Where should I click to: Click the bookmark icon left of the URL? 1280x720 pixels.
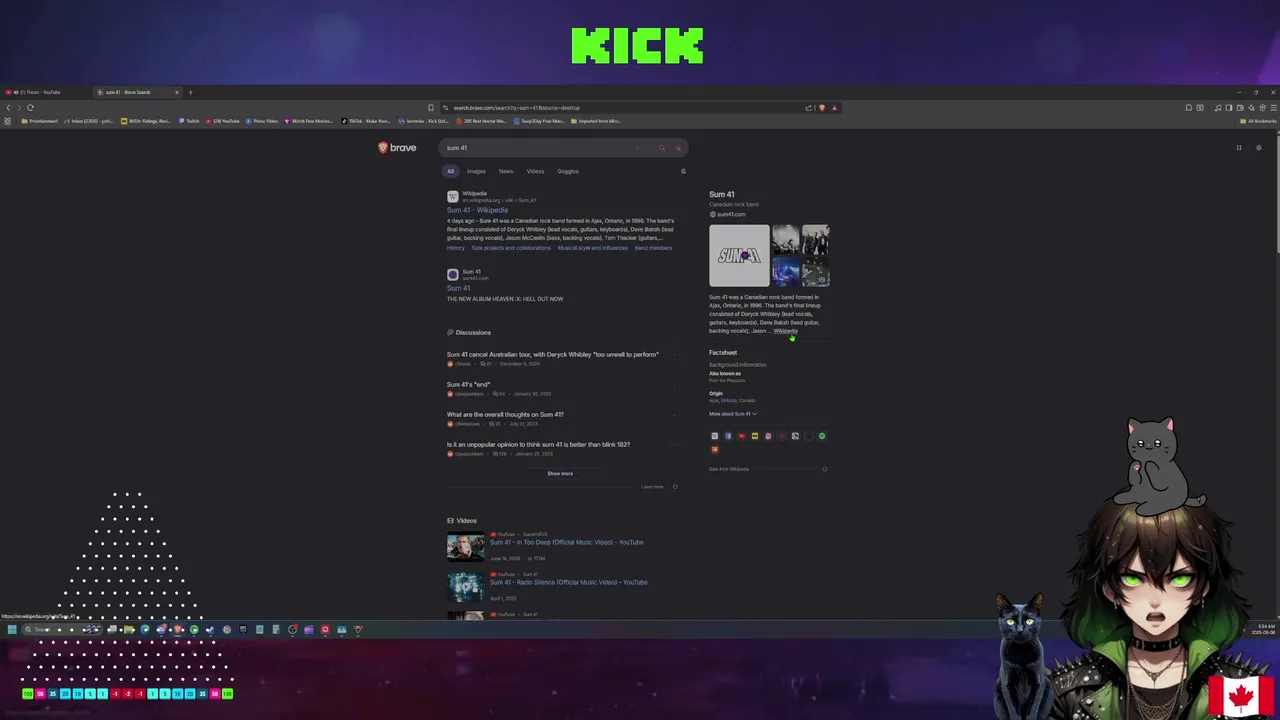point(431,108)
